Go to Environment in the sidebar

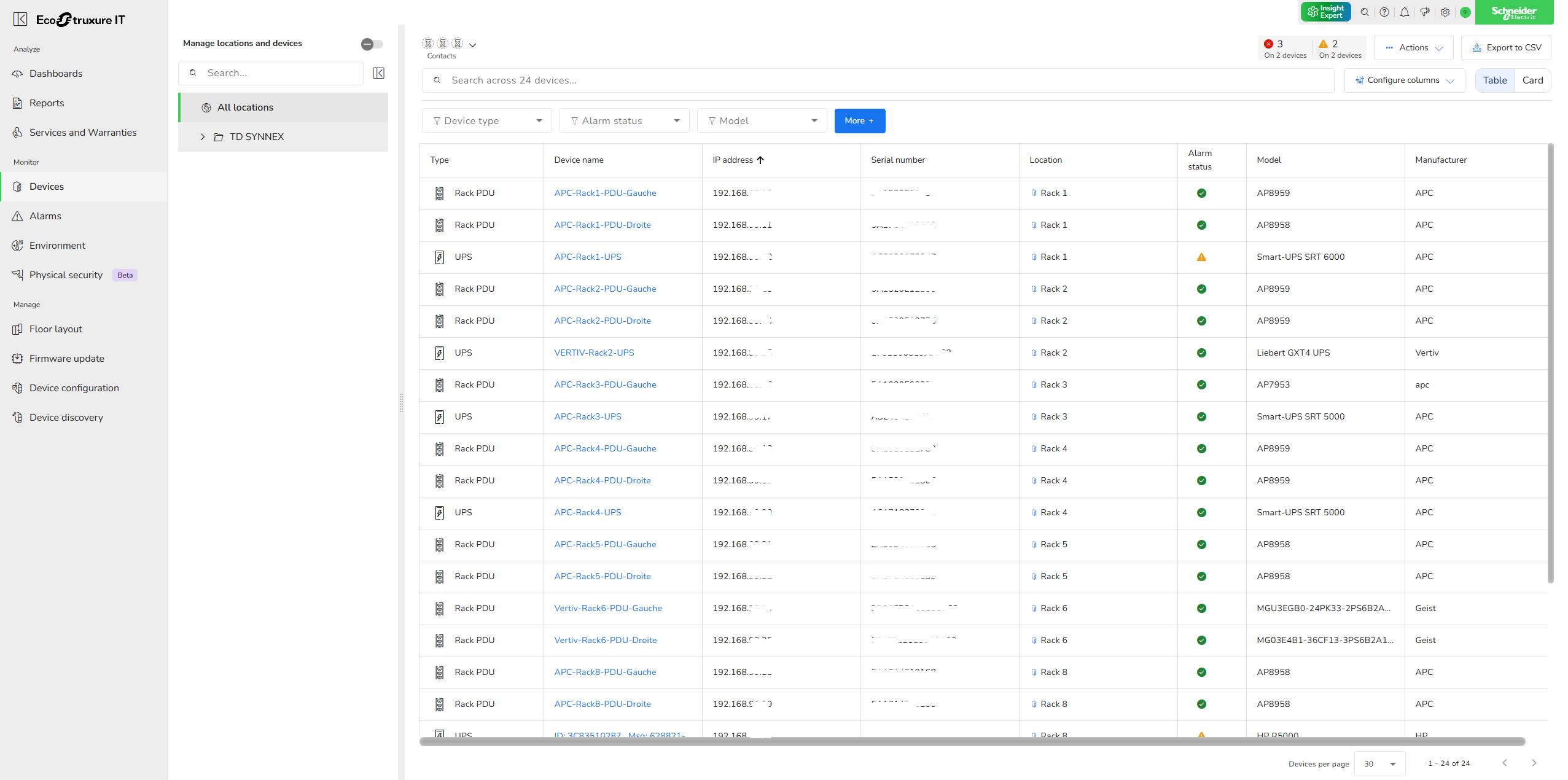57,246
